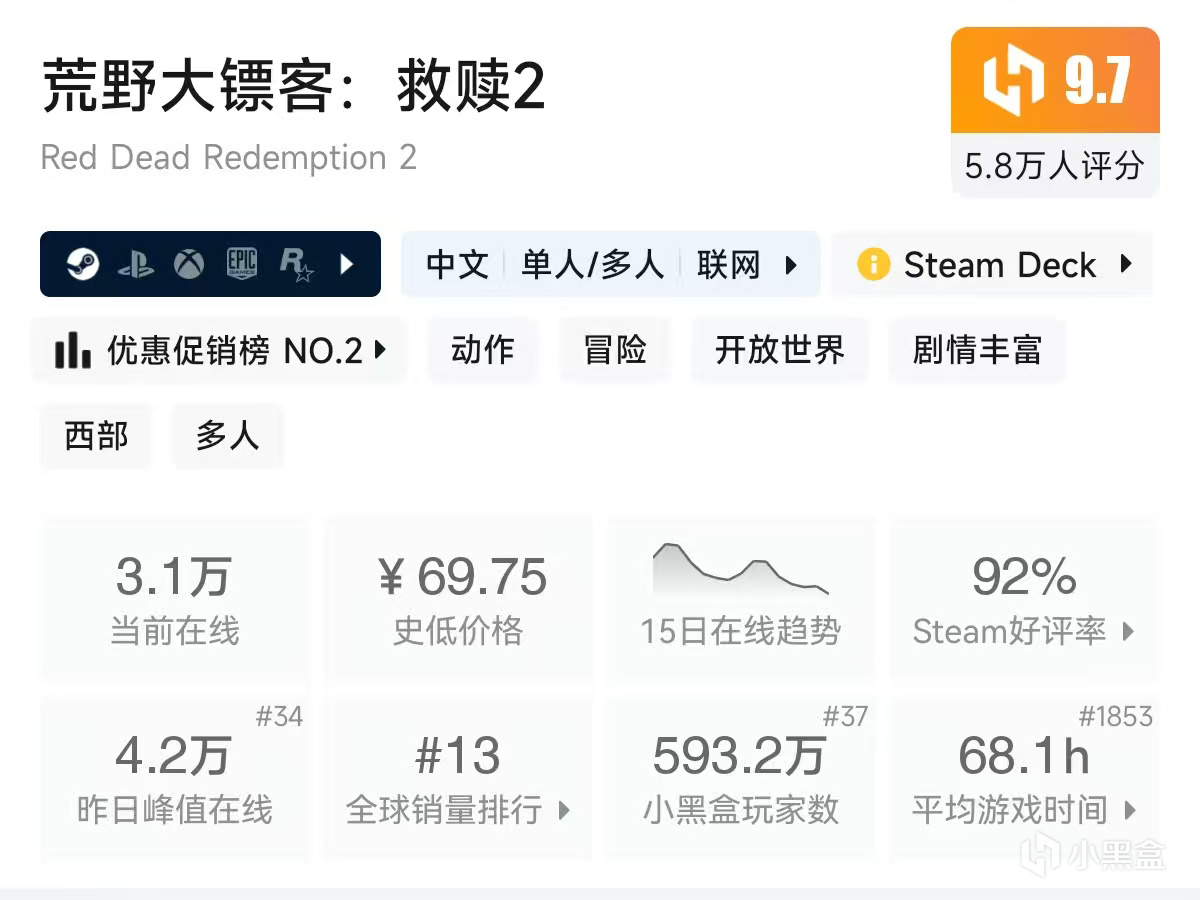
Task: Click the Steam Deck yellow info icon
Action: coord(873,265)
